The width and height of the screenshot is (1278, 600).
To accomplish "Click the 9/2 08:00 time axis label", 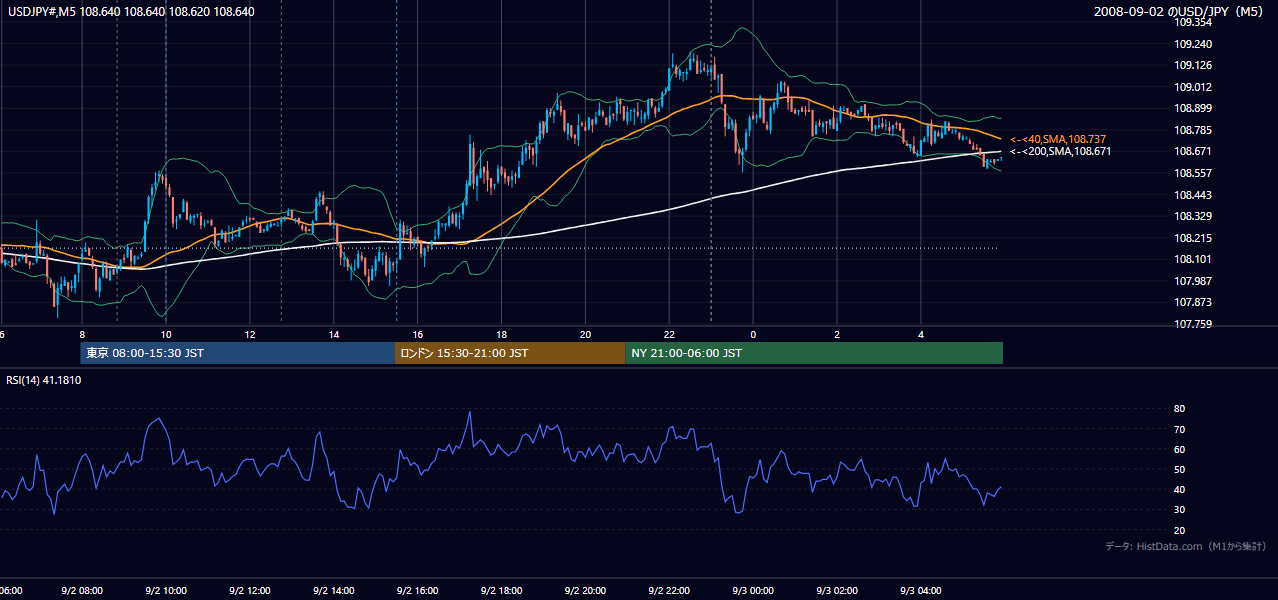I will [82, 591].
